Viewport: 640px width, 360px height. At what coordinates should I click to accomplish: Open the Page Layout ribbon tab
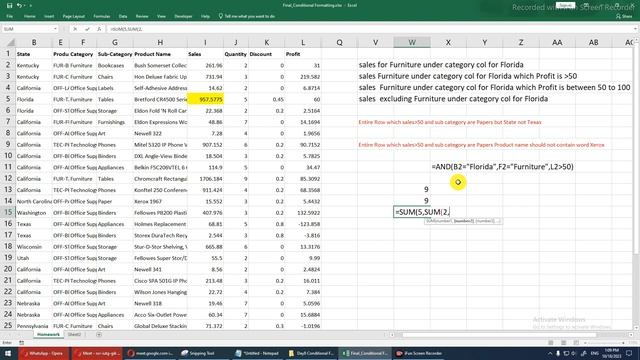tap(73, 16)
